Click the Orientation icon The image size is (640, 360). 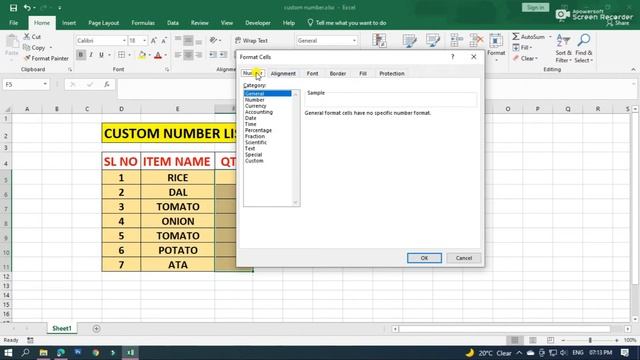click(213, 40)
